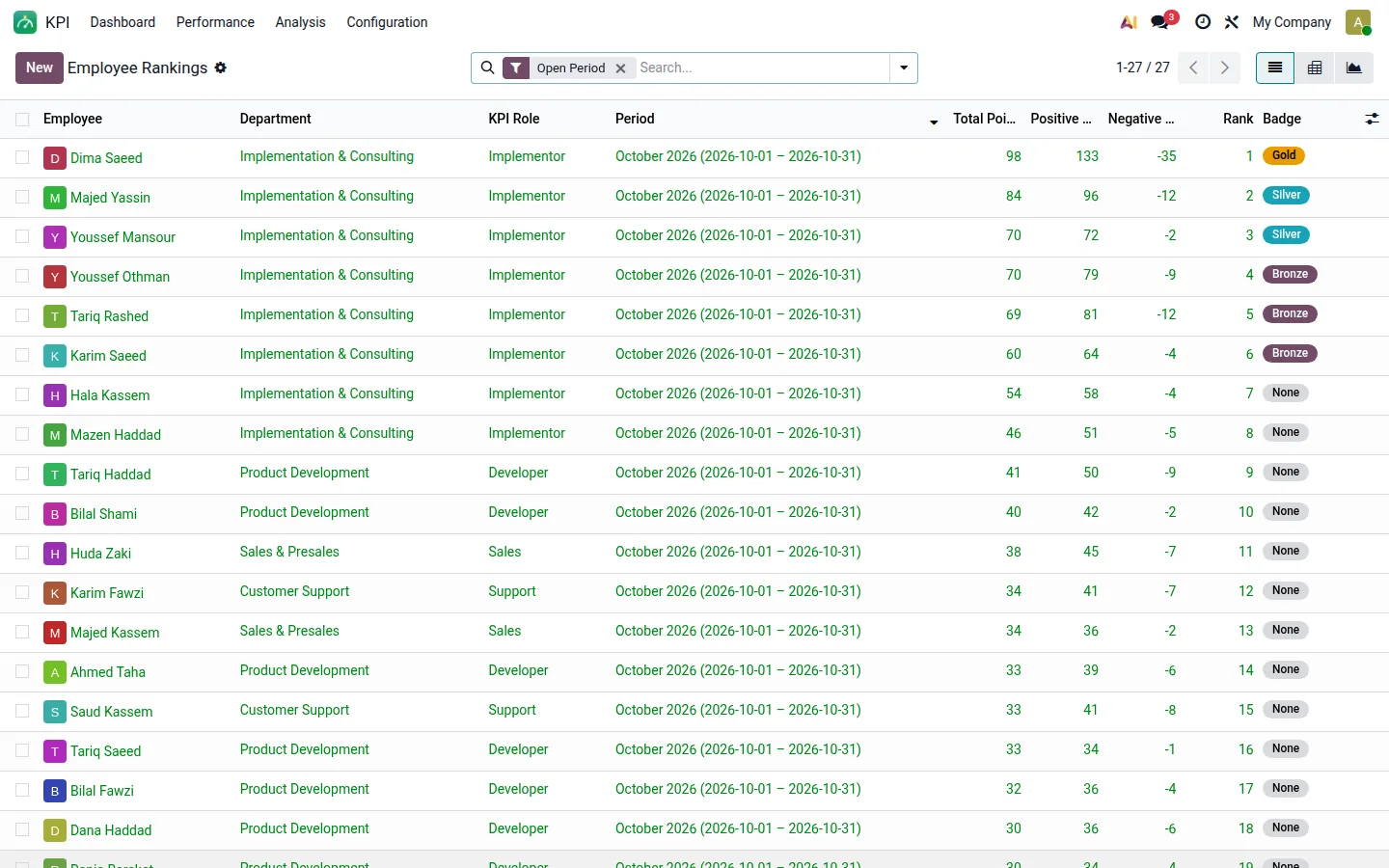Open the debug tools wrench icon
1389x868 pixels.
tap(1232, 22)
